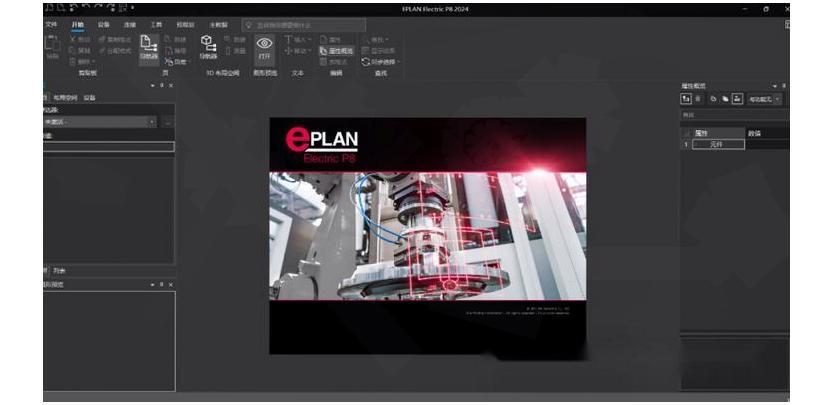Pin the left navigator panel
This screenshot has height=405, width=834.
[x=162, y=86]
